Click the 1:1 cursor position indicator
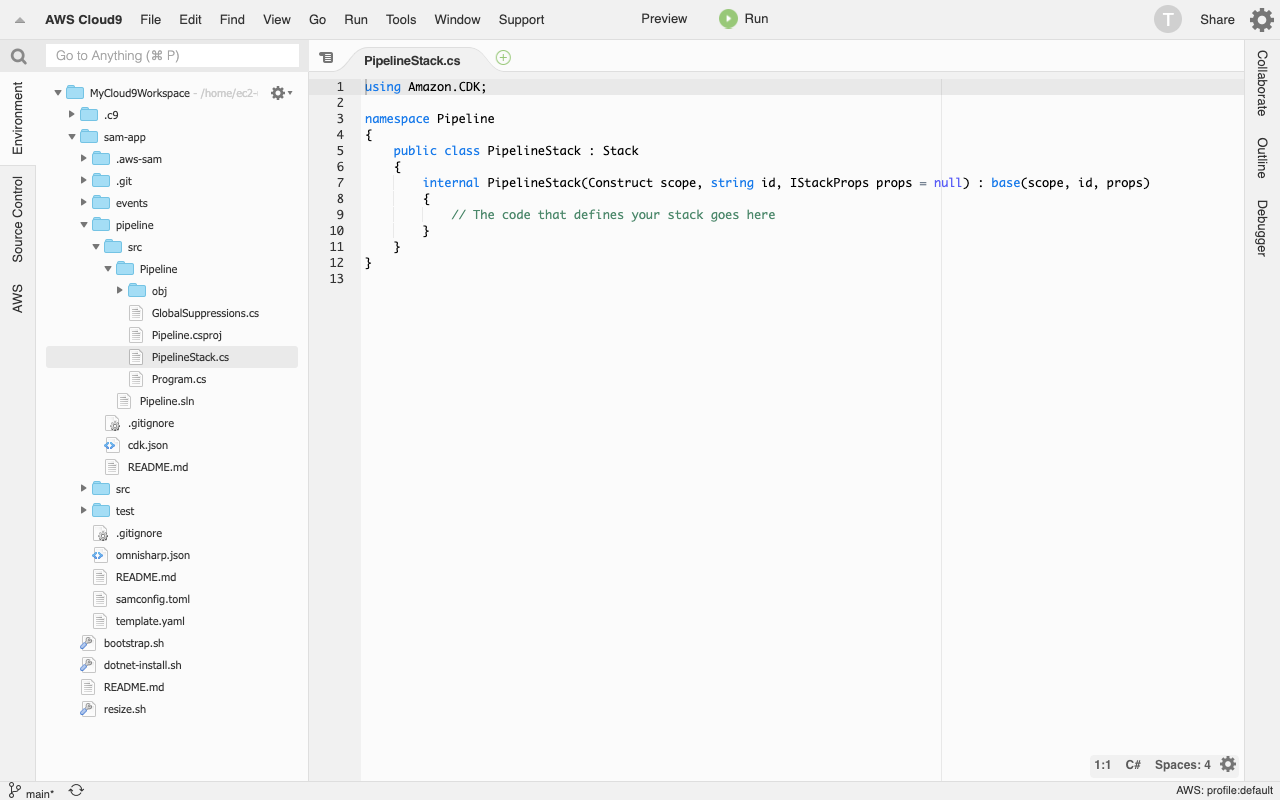This screenshot has width=1280, height=800. coord(1102,764)
